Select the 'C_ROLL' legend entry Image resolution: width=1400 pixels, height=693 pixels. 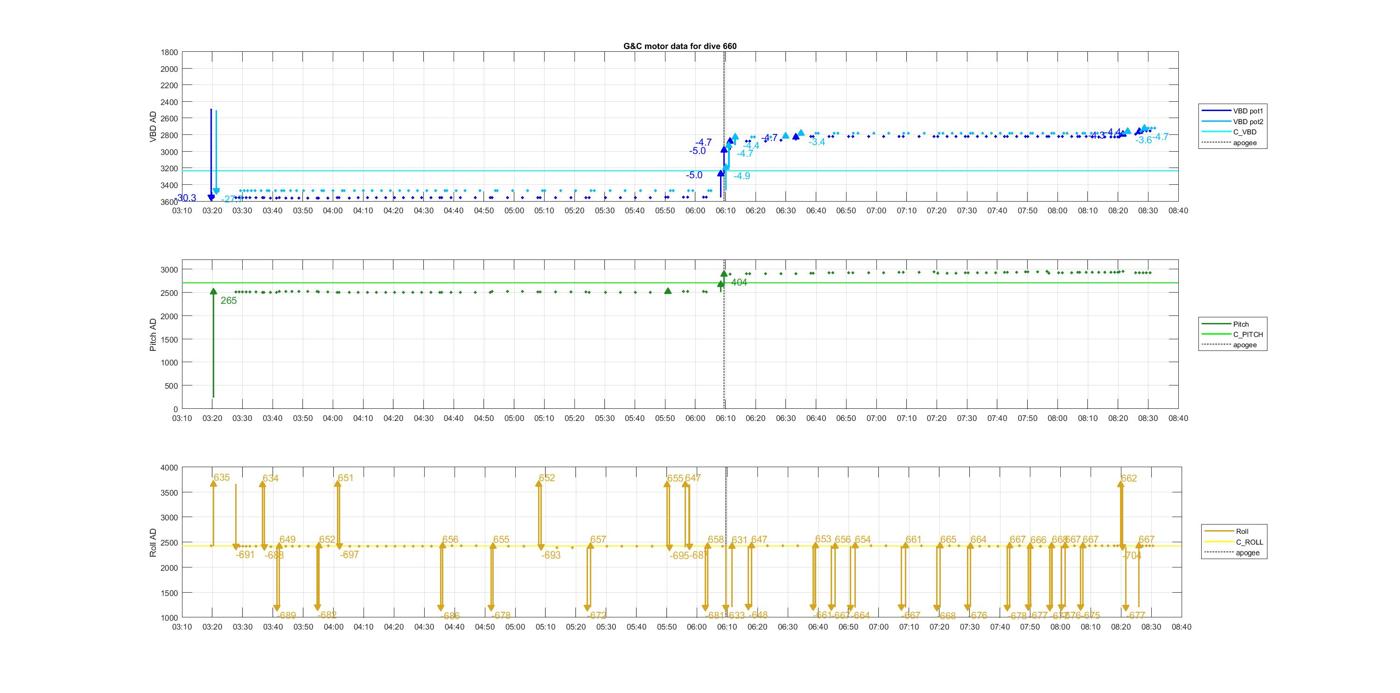pyautogui.click(x=1235, y=542)
